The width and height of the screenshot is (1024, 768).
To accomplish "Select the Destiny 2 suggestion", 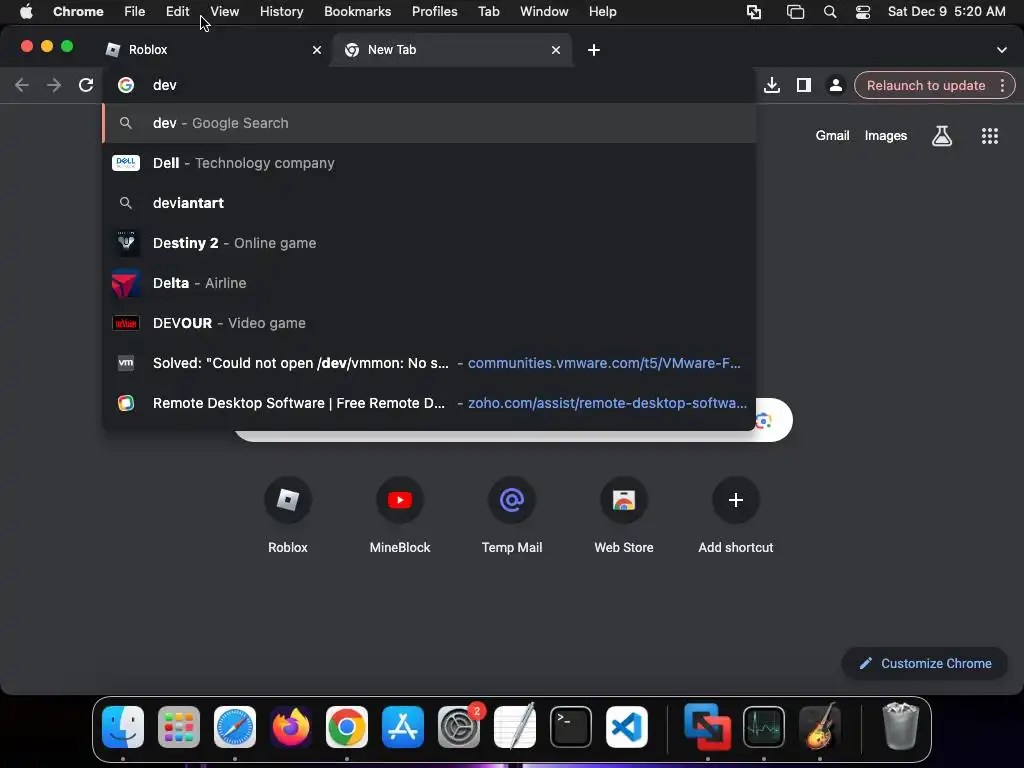I will pyautogui.click(x=429, y=243).
